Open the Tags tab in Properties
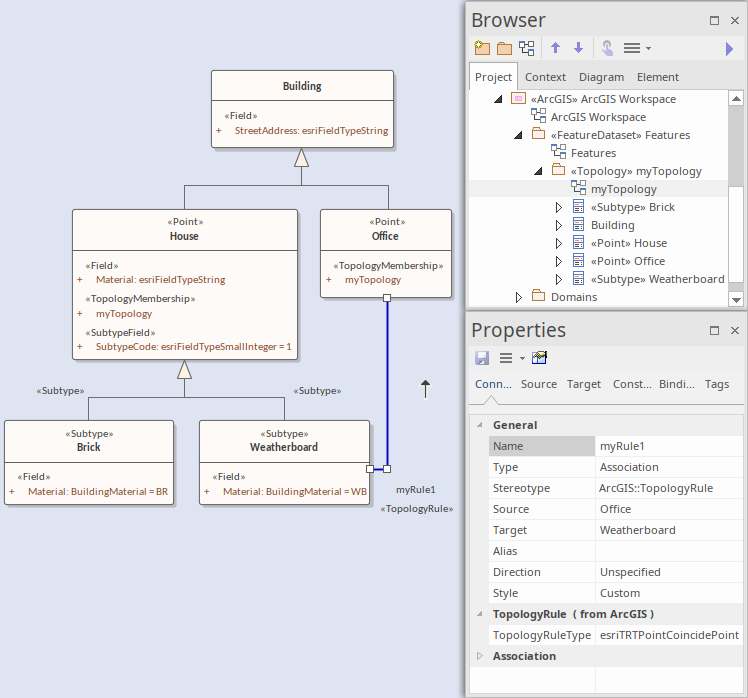748x698 pixels. coord(716,384)
